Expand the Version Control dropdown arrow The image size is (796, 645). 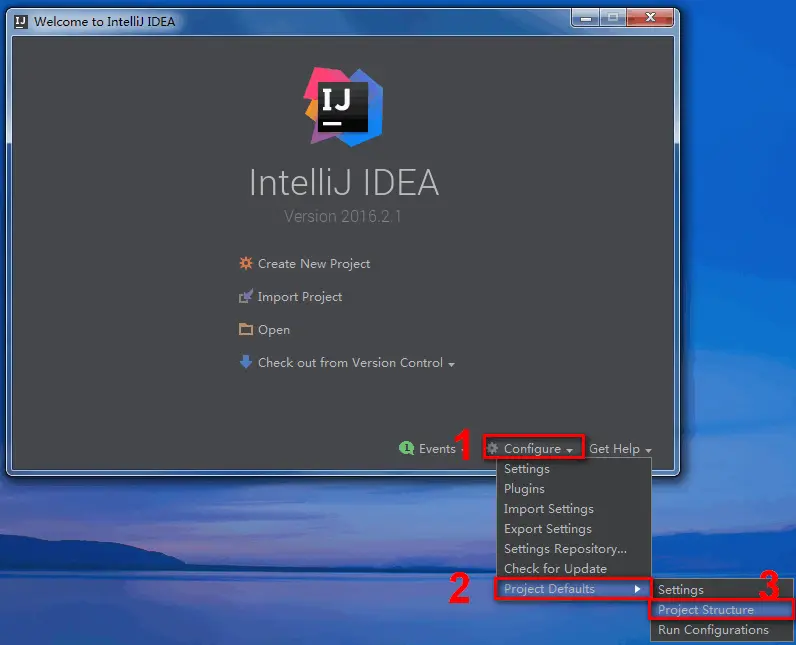pos(451,364)
